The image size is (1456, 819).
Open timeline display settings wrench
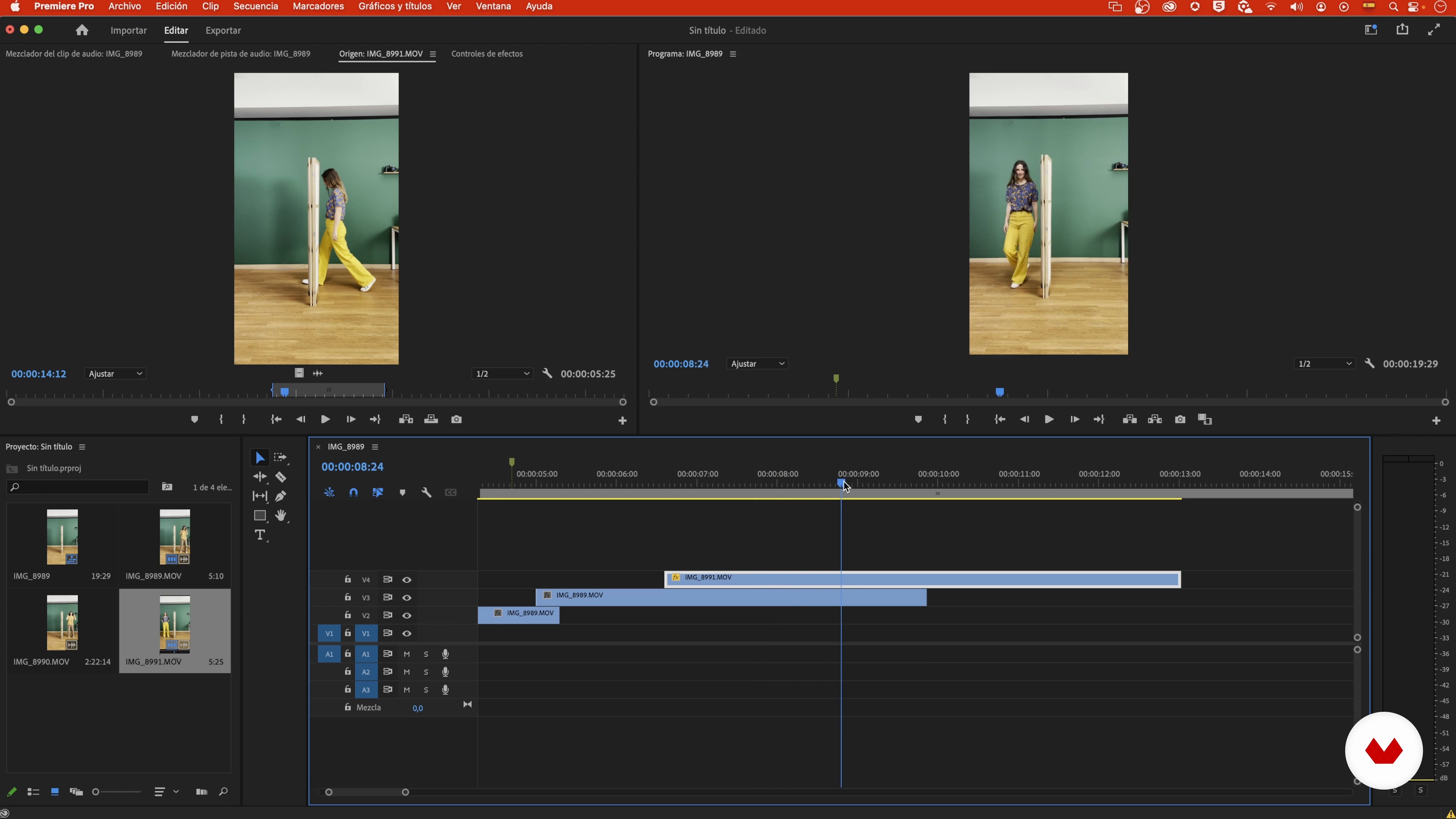point(426,493)
